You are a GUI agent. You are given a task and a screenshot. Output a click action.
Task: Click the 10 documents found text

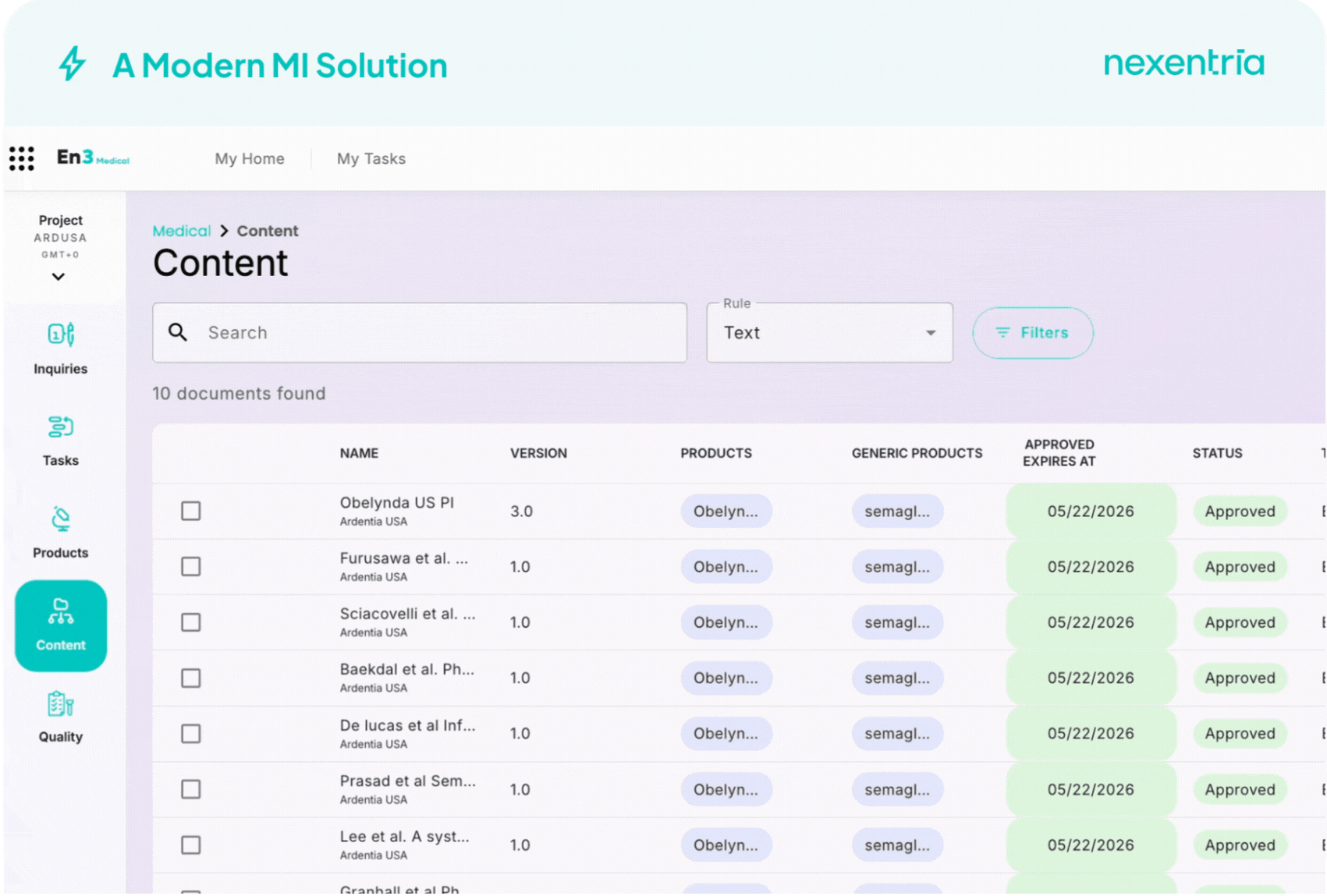tap(239, 393)
